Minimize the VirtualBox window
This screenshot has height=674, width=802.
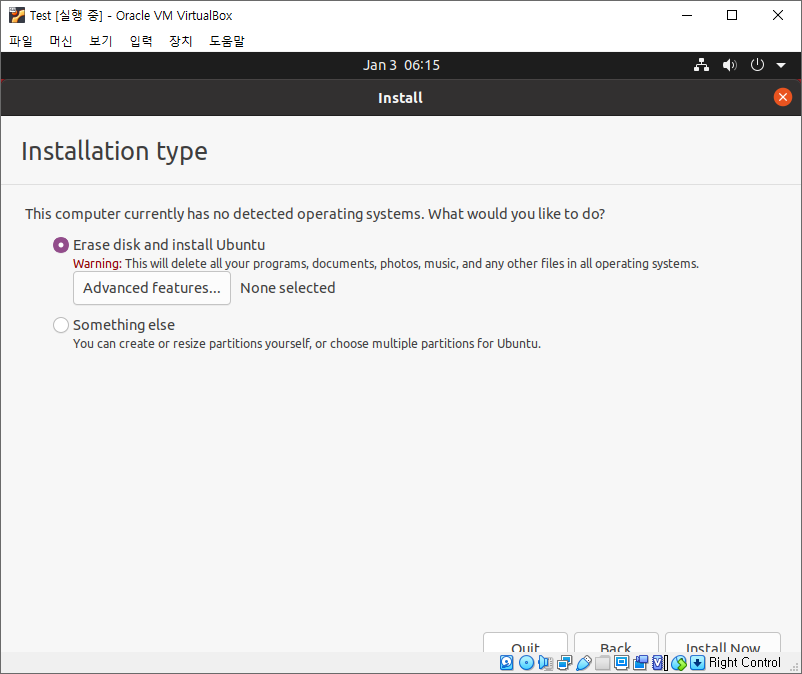click(687, 15)
